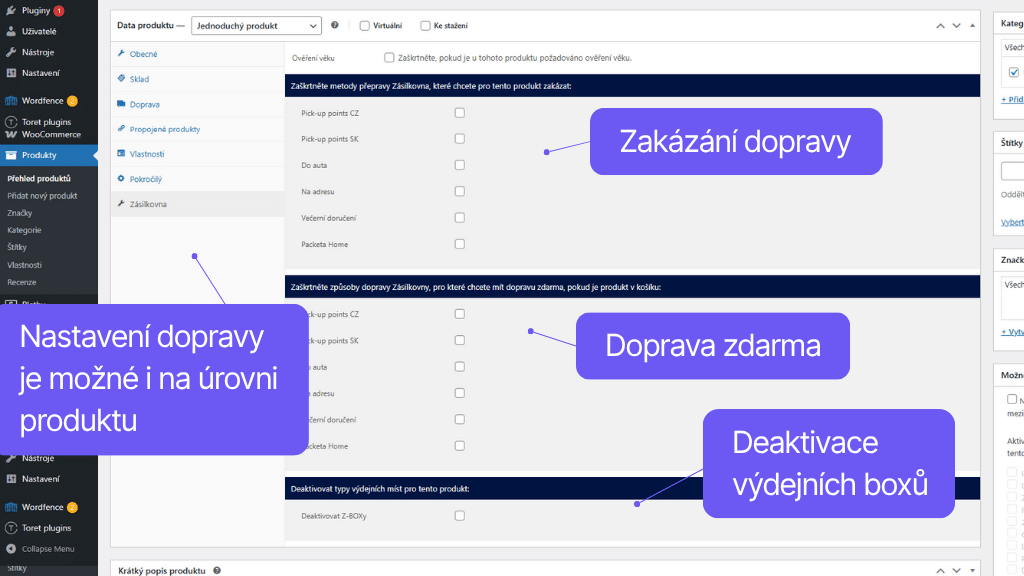Click help icon next to Krátký popis produktu

coord(217,570)
